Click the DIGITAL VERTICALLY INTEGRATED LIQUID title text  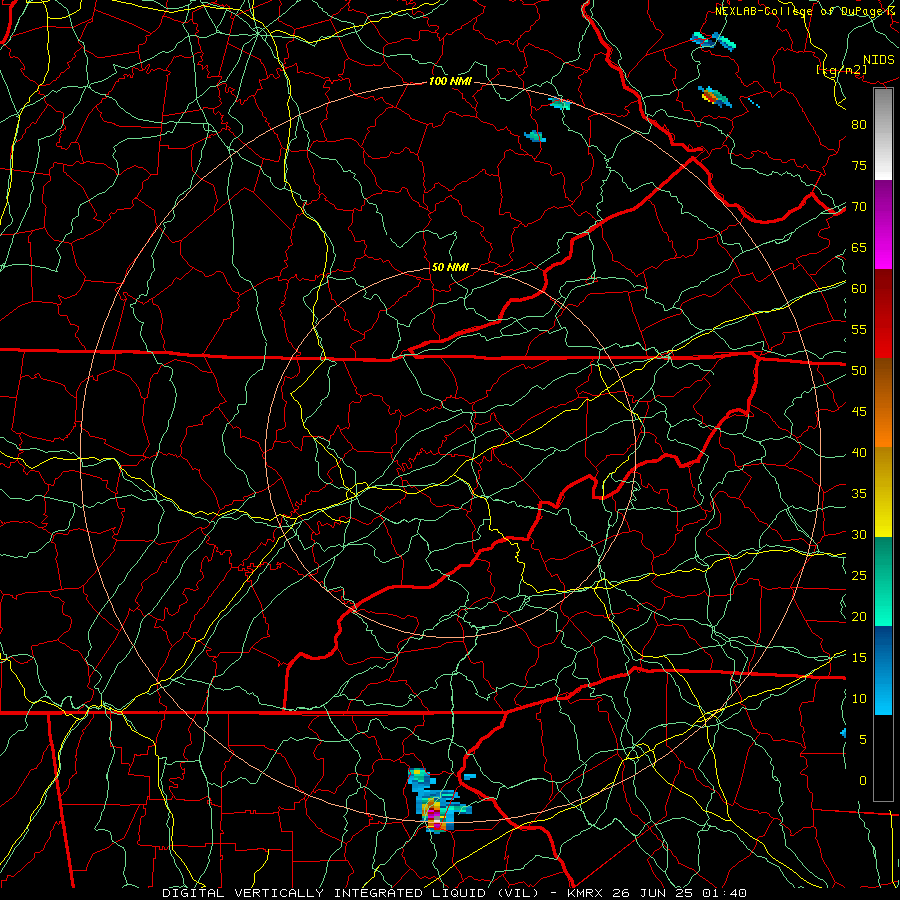point(350,893)
